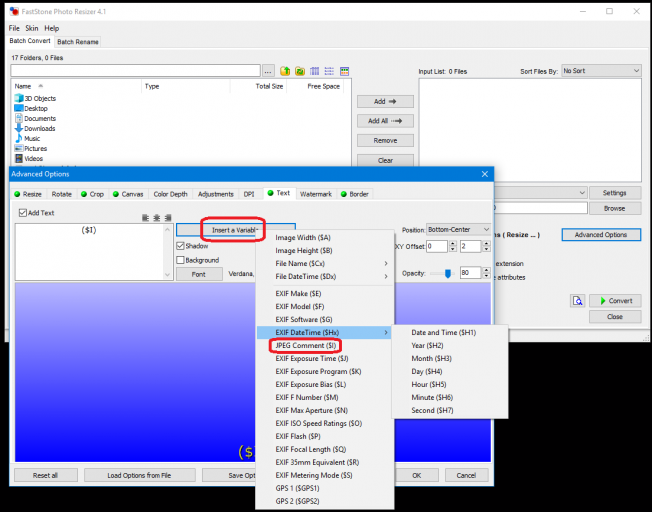
Task: Close the Advanced Options dialog
Action: 485,174
